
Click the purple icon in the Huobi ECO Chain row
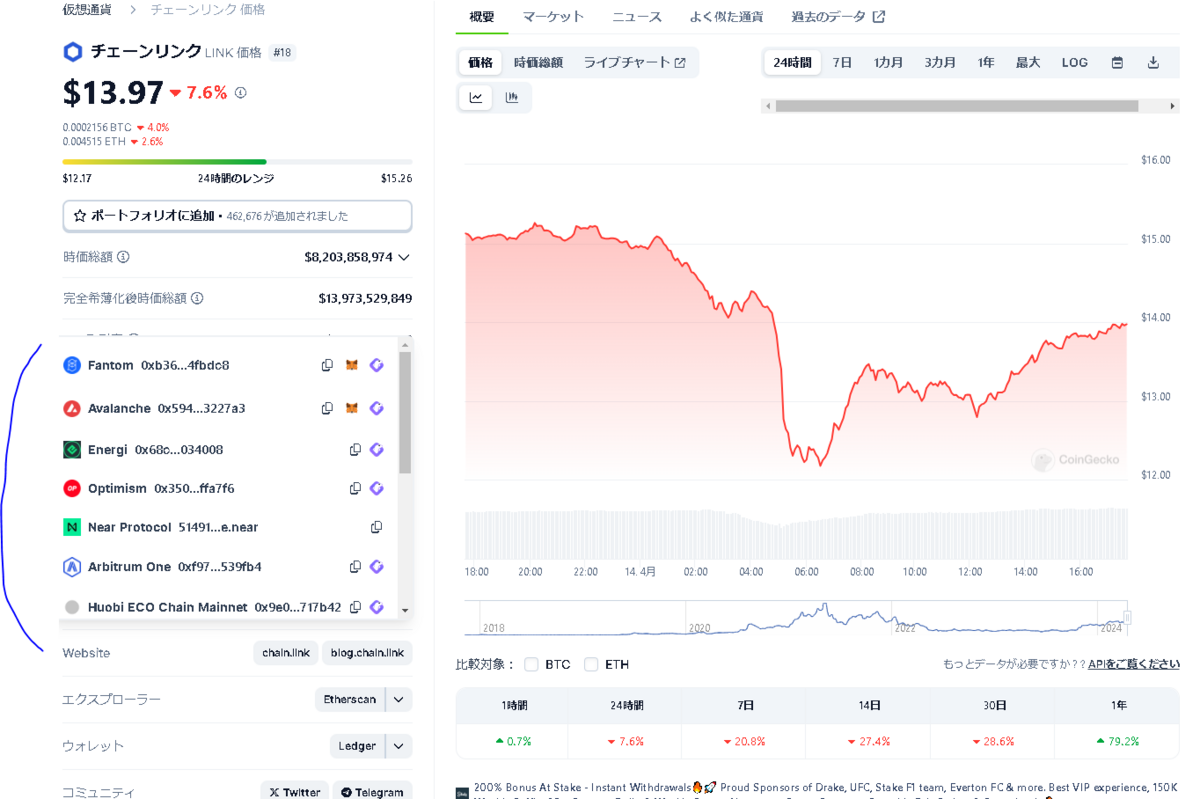tap(377, 607)
